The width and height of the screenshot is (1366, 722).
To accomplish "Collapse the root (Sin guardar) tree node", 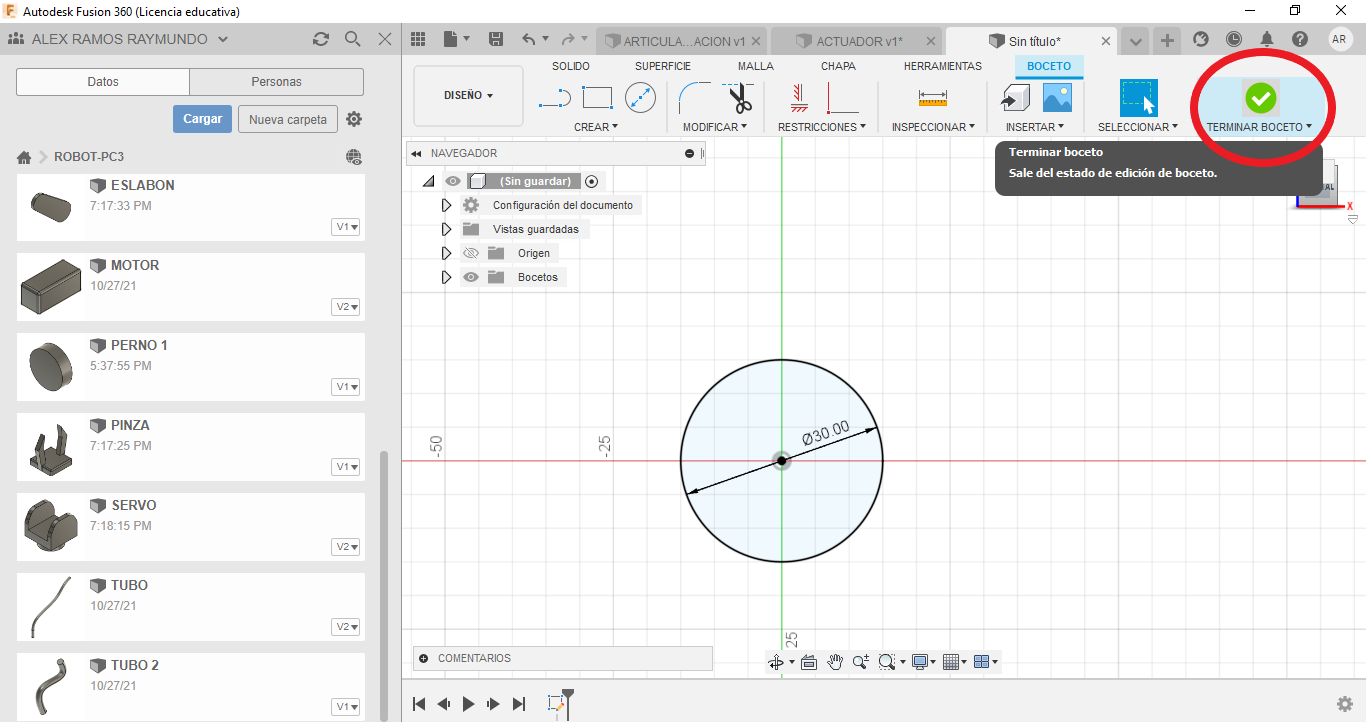I will click(429, 181).
